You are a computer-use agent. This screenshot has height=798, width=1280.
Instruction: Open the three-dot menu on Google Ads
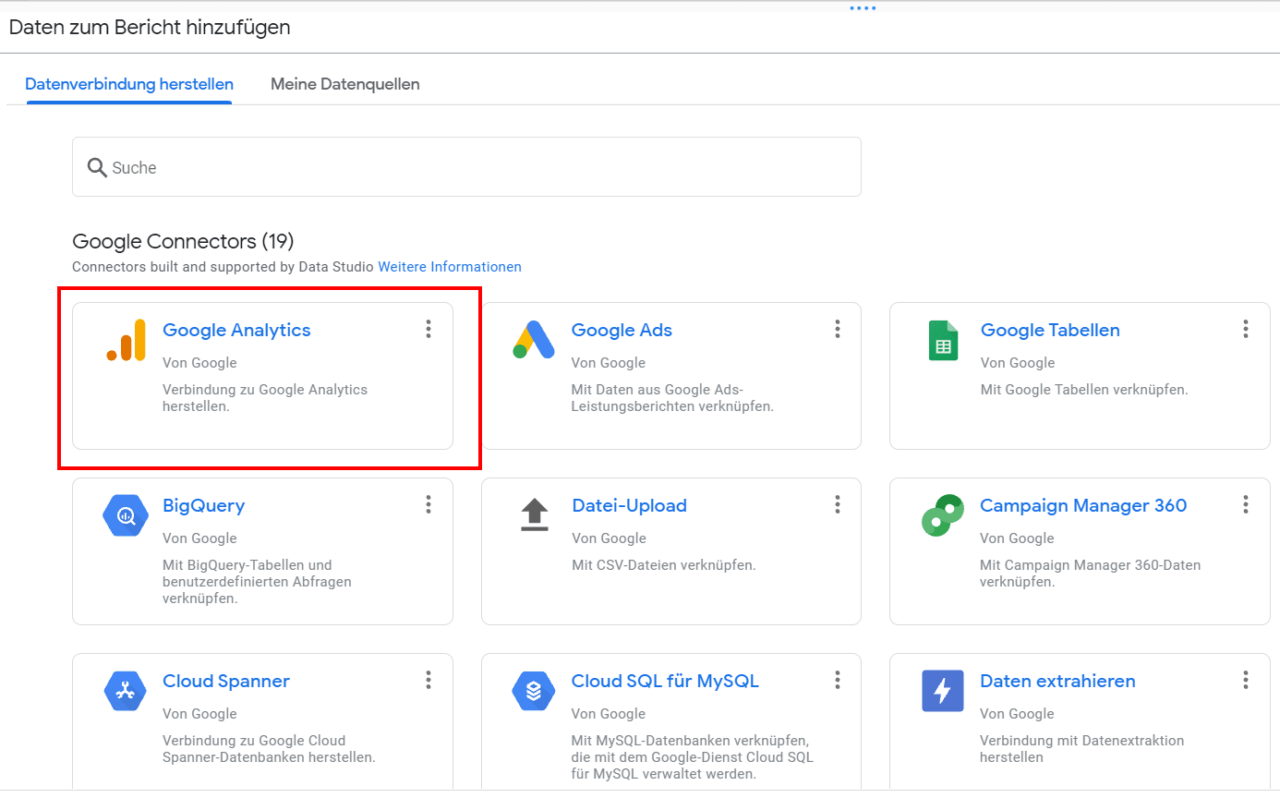(837, 328)
